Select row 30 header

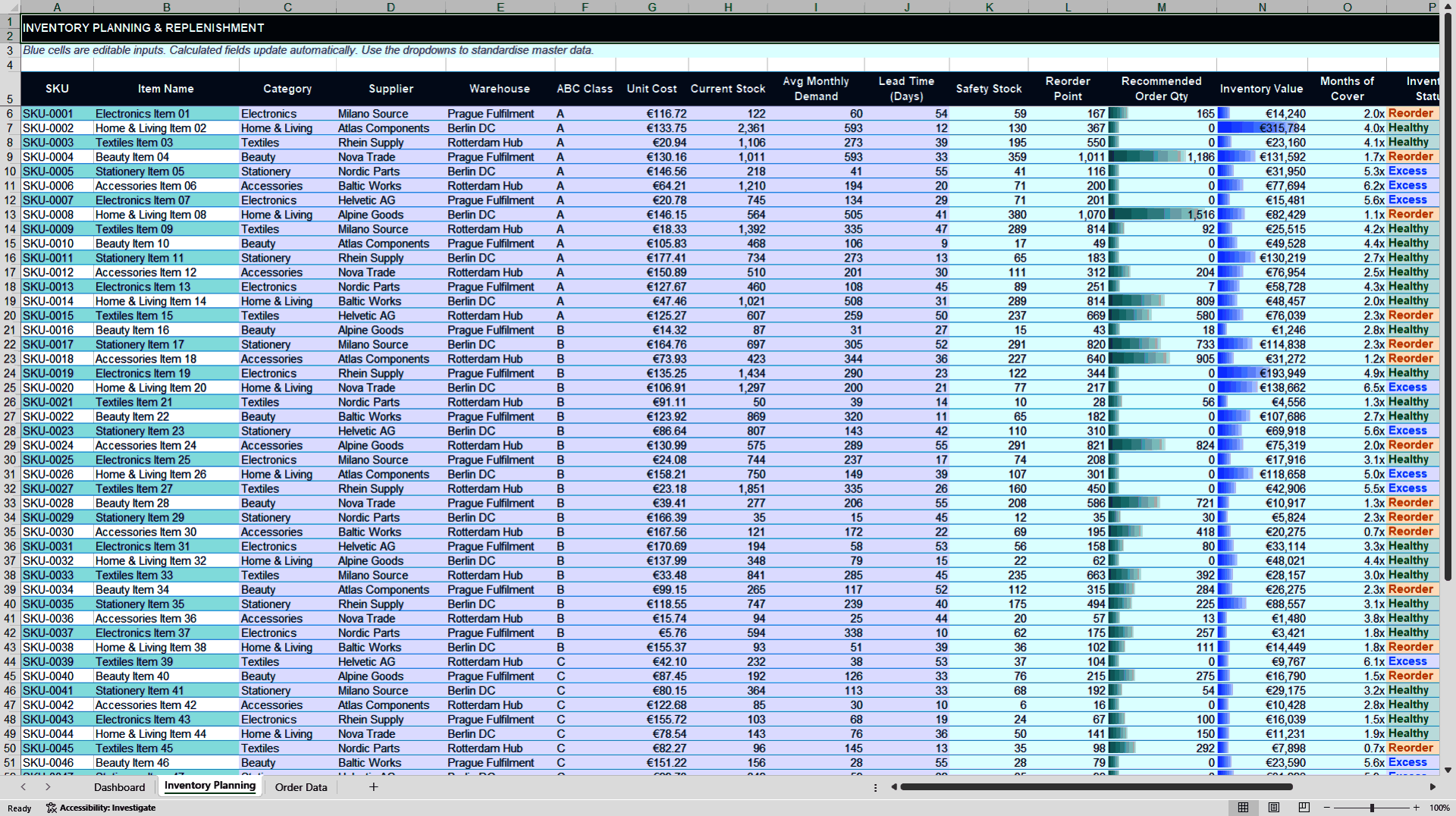[x=10, y=460]
